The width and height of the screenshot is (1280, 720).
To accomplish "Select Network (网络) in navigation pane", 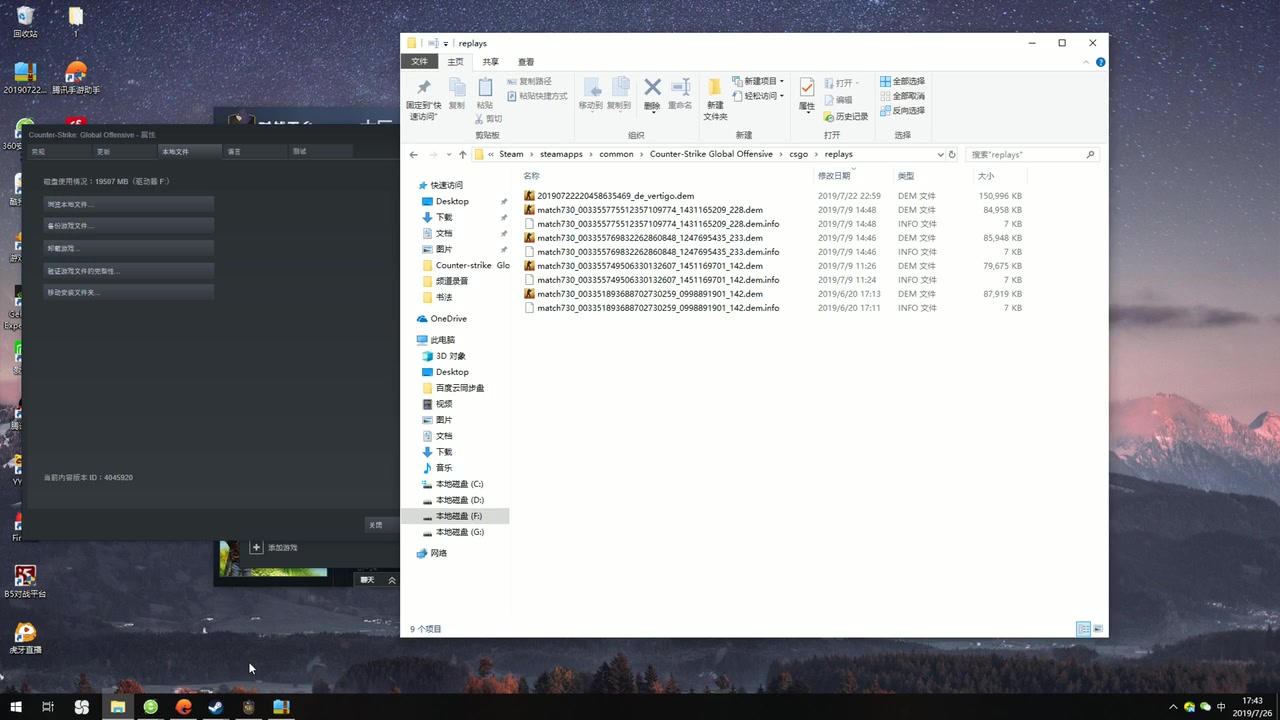I will click(438, 553).
